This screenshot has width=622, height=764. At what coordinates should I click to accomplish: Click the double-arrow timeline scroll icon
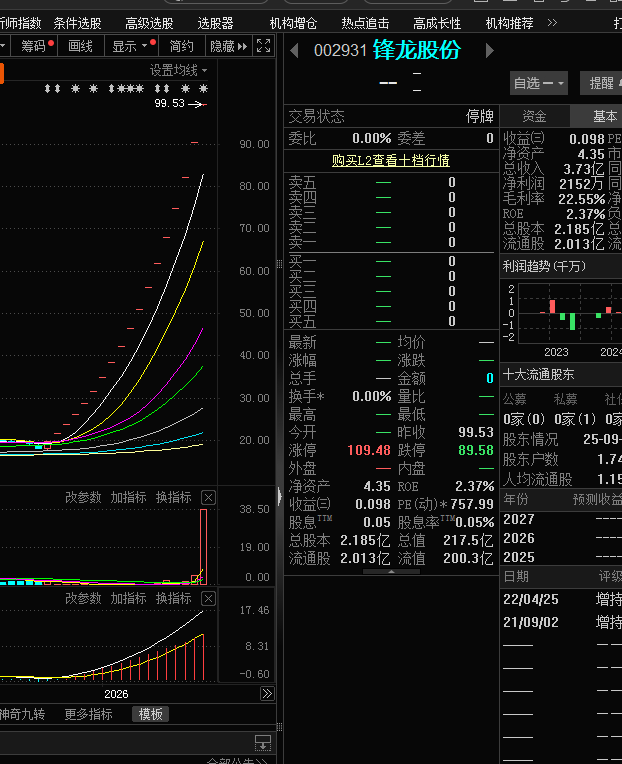[x=267, y=694]
